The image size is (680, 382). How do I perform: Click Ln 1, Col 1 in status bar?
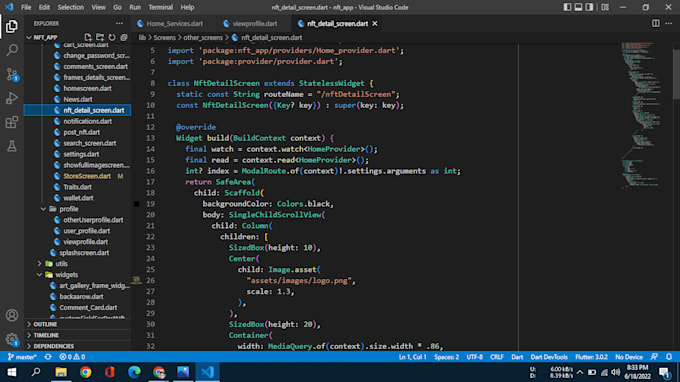click(412, 357)
